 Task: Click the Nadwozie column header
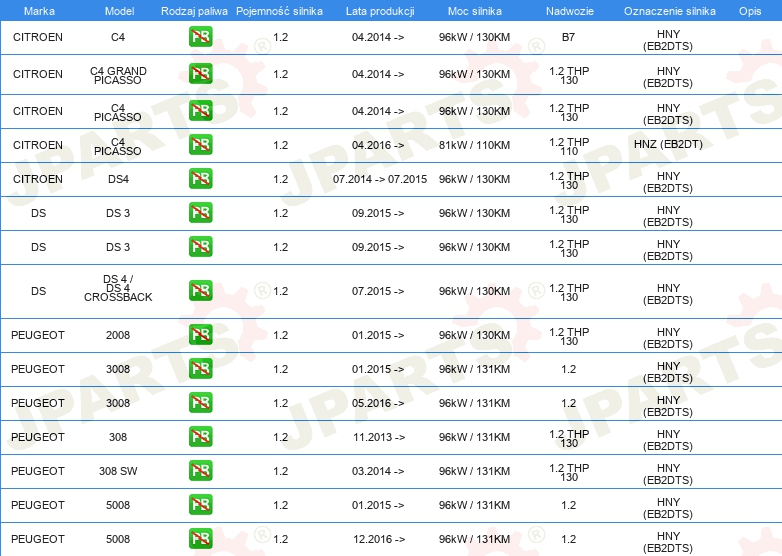pos(570,11)
